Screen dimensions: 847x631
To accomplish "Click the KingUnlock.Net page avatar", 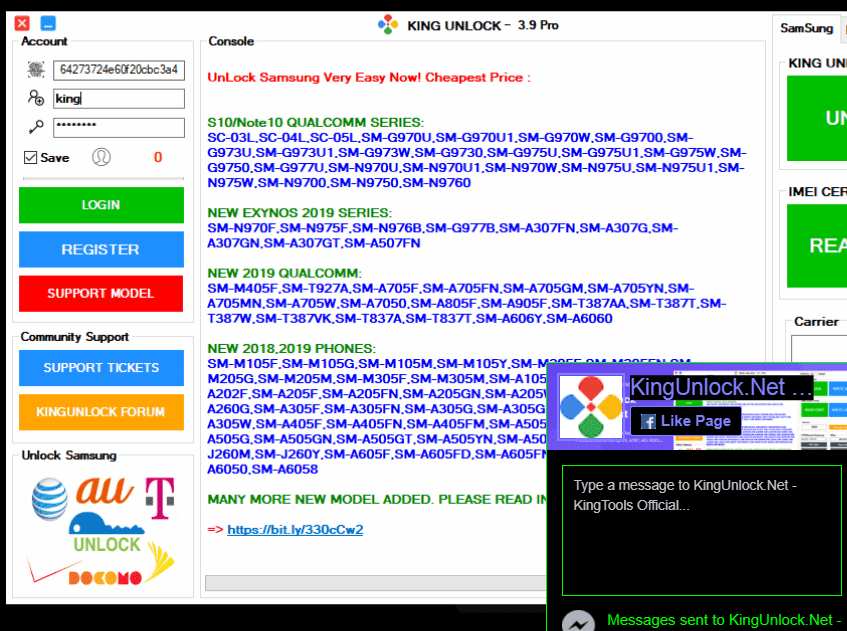I will 590,407.
